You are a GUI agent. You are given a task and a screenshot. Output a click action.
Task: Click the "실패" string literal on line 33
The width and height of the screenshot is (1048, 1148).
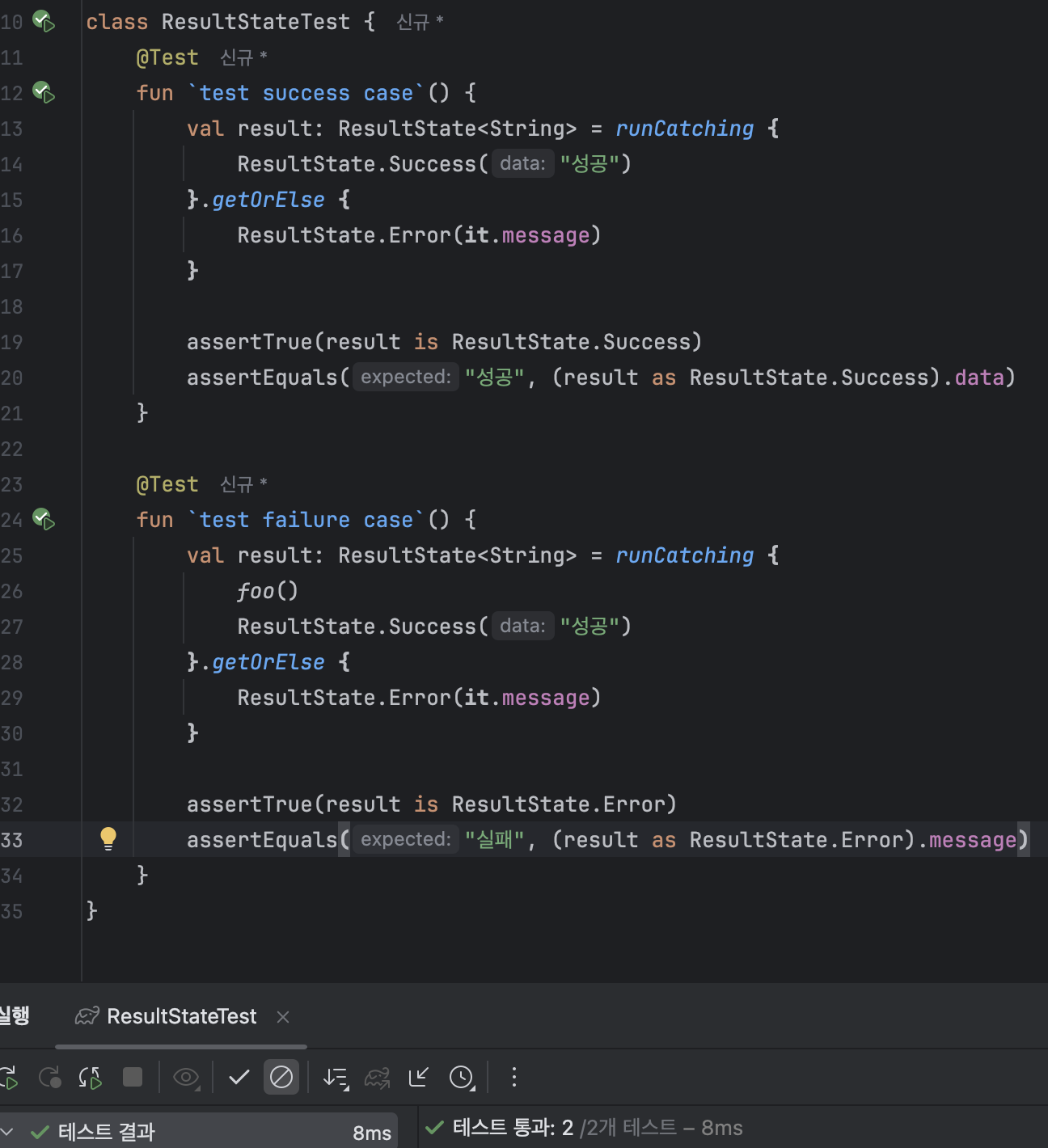tap(495, 840)
